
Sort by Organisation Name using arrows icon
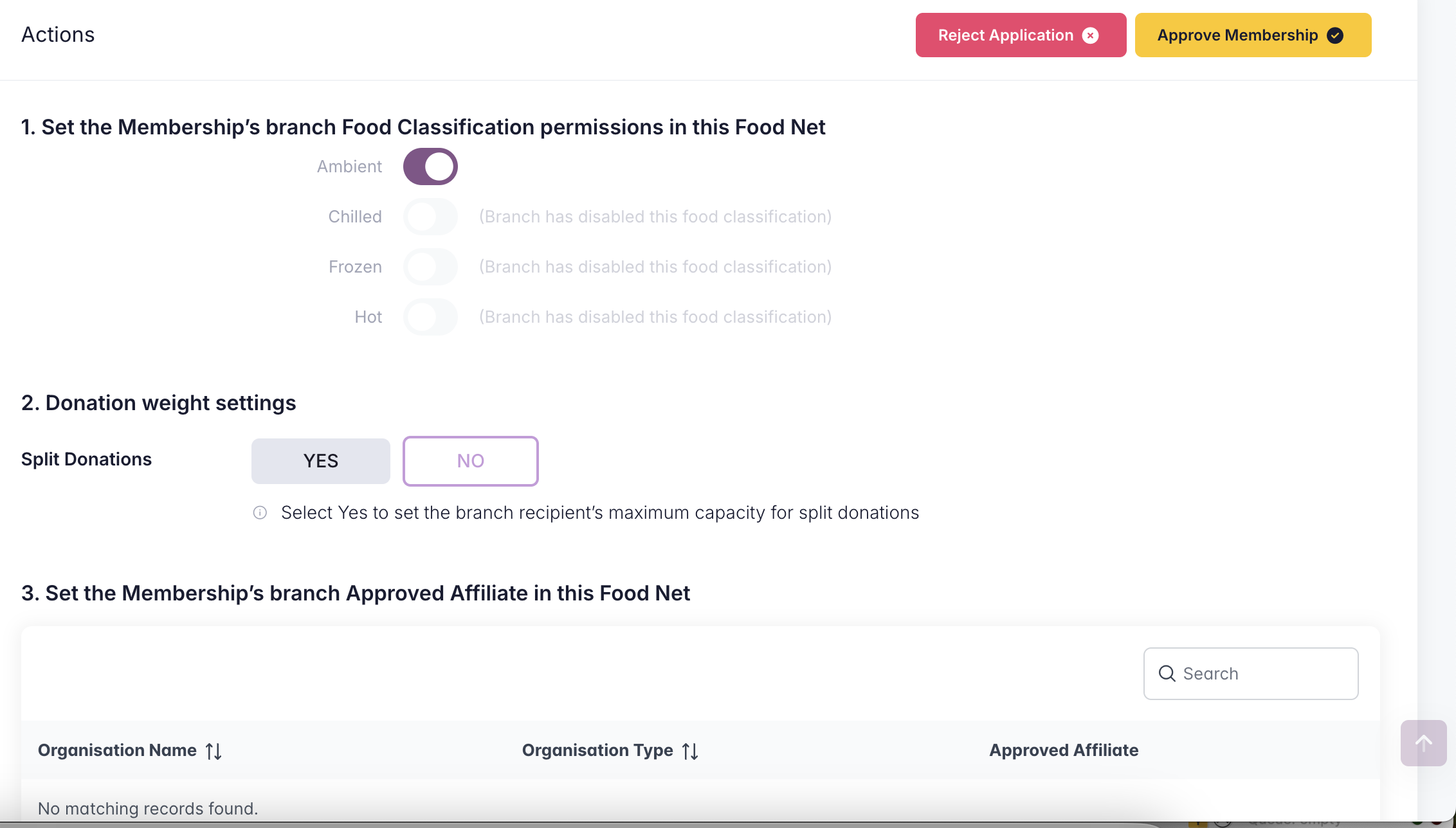(x=214, y=751)
